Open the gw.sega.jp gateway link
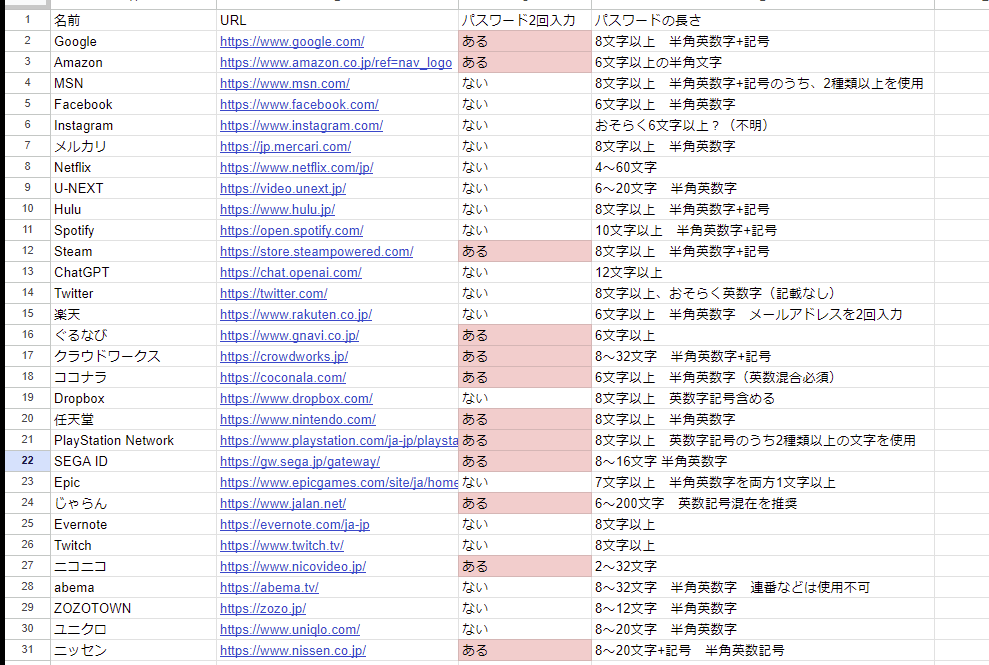Screen dimensions: 989x665 point(300,461)
